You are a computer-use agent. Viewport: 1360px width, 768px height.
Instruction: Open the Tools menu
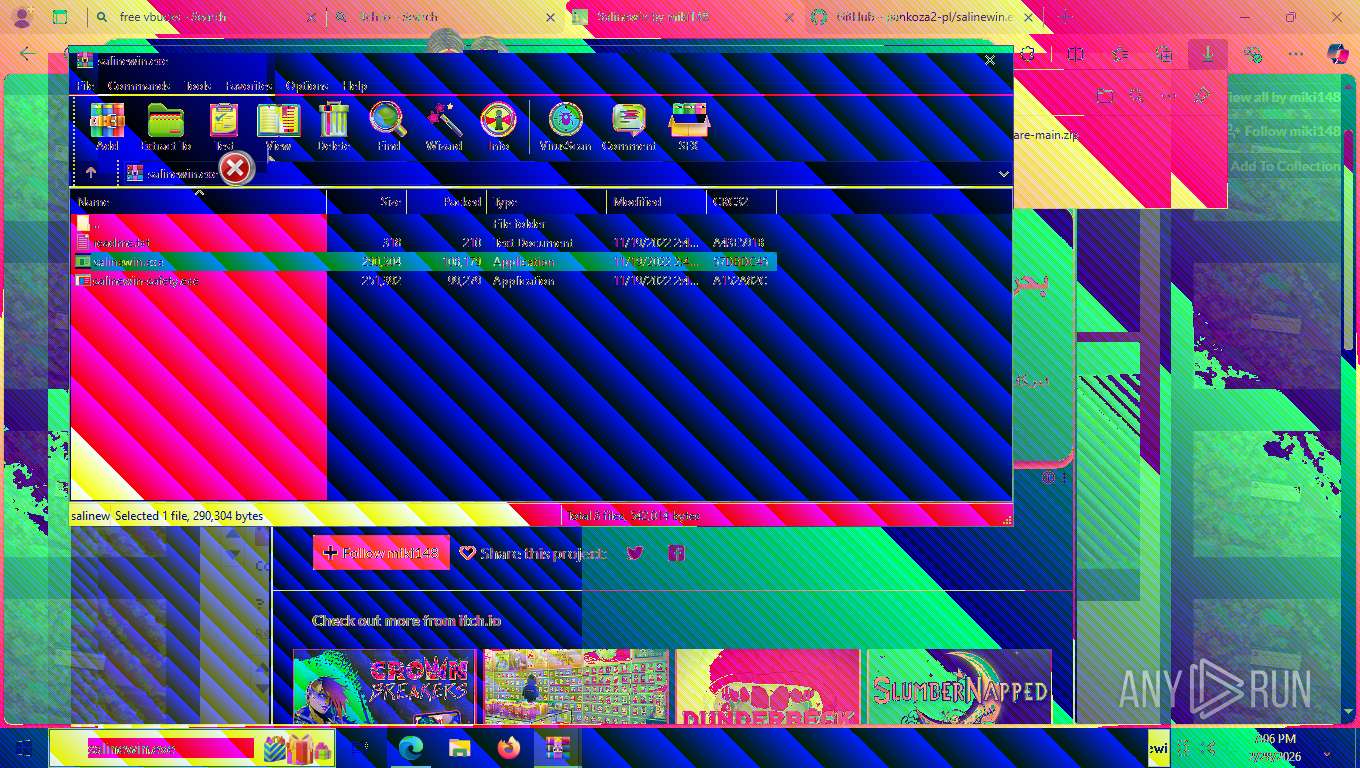(198, 86)
